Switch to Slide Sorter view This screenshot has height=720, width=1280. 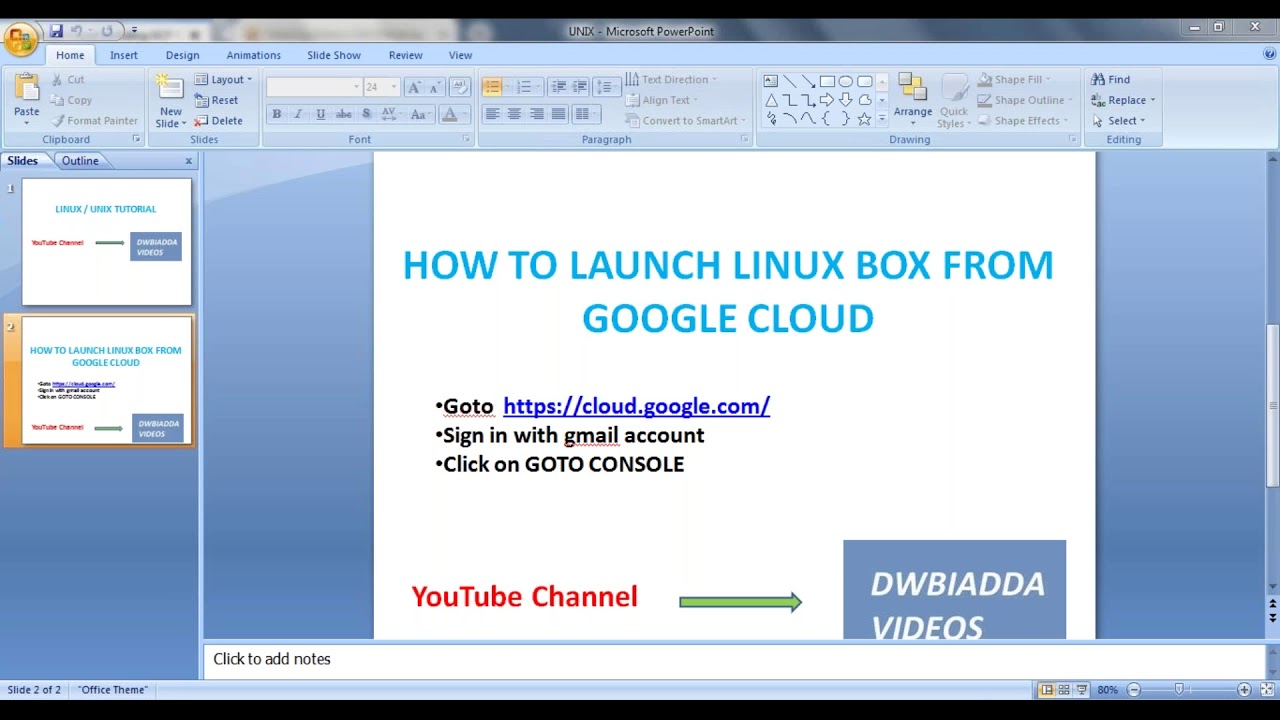(1064, 690)
